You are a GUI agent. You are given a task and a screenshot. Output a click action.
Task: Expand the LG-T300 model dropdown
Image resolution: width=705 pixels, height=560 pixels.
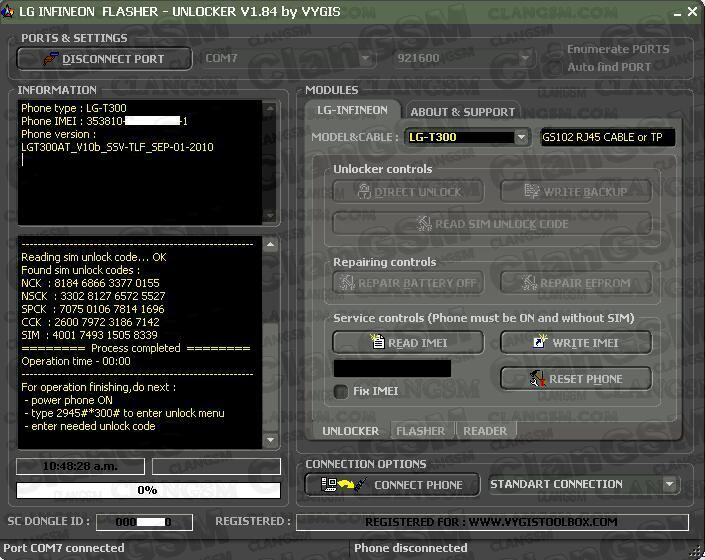point(521,137)
